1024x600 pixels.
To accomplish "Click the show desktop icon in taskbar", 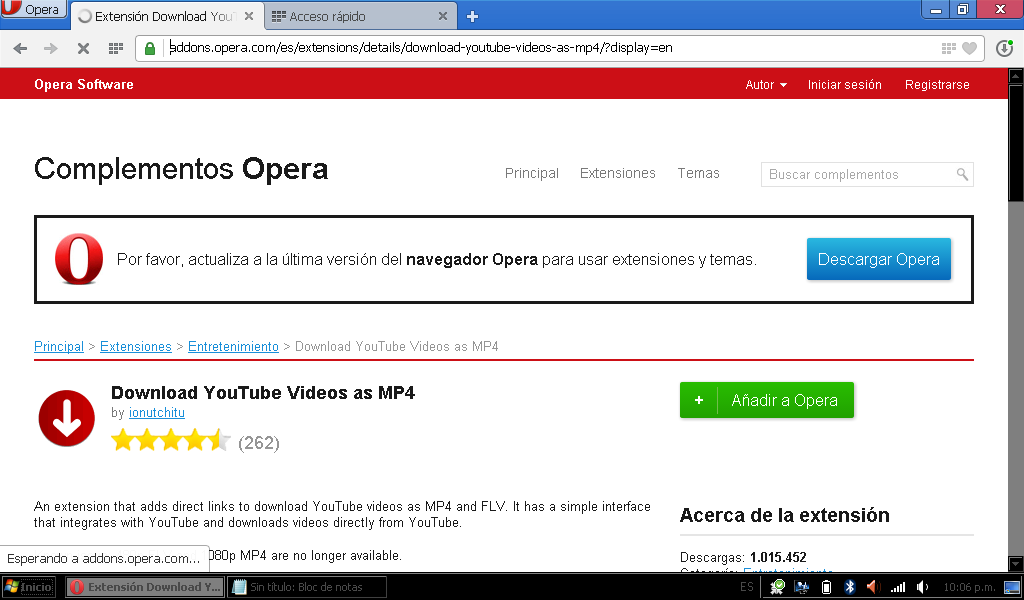I will 1012,587.
